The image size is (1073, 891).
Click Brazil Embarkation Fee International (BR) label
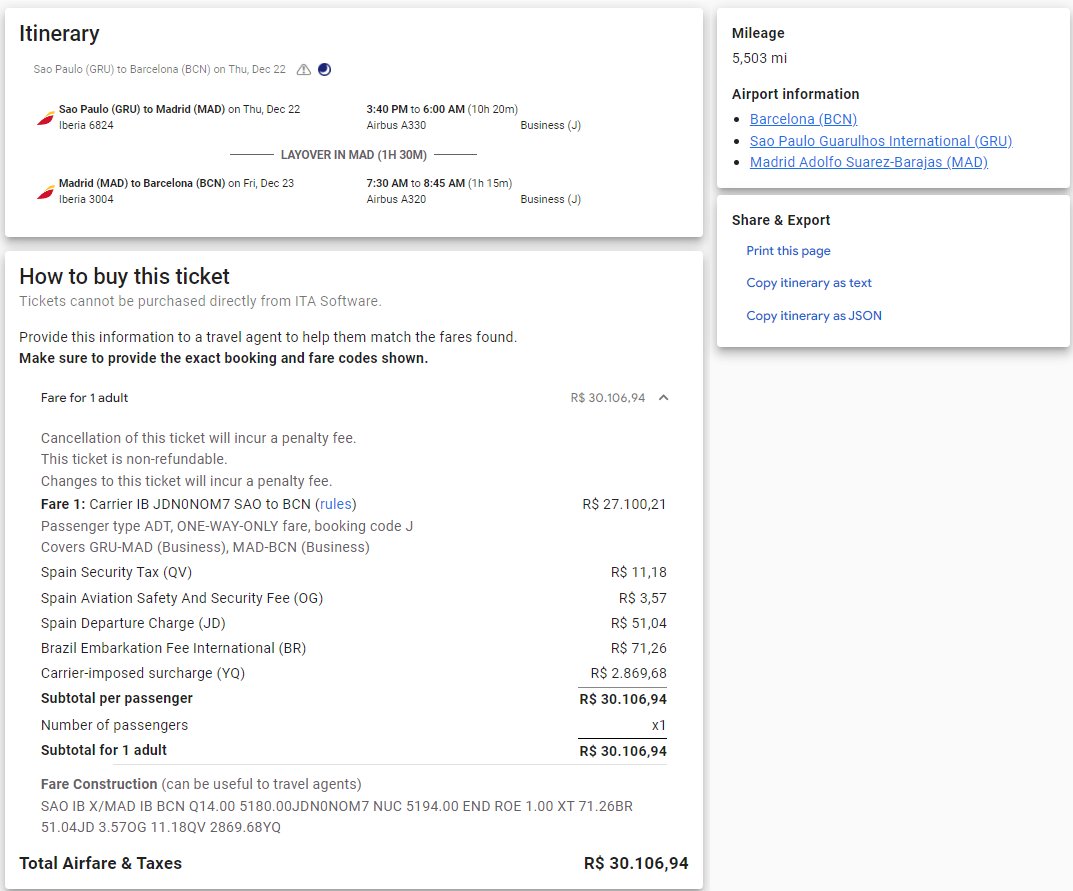[x=173, y=648]
